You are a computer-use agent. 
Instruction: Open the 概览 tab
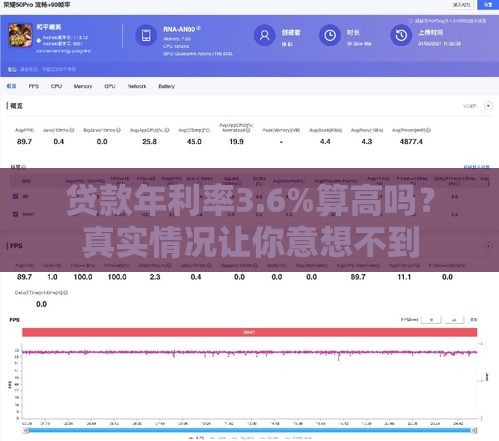(x=11, y=86)
